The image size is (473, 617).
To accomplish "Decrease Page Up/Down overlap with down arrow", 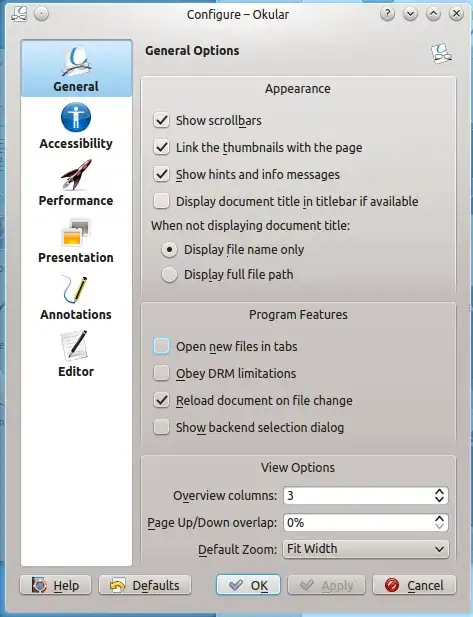I will point(440,526).
